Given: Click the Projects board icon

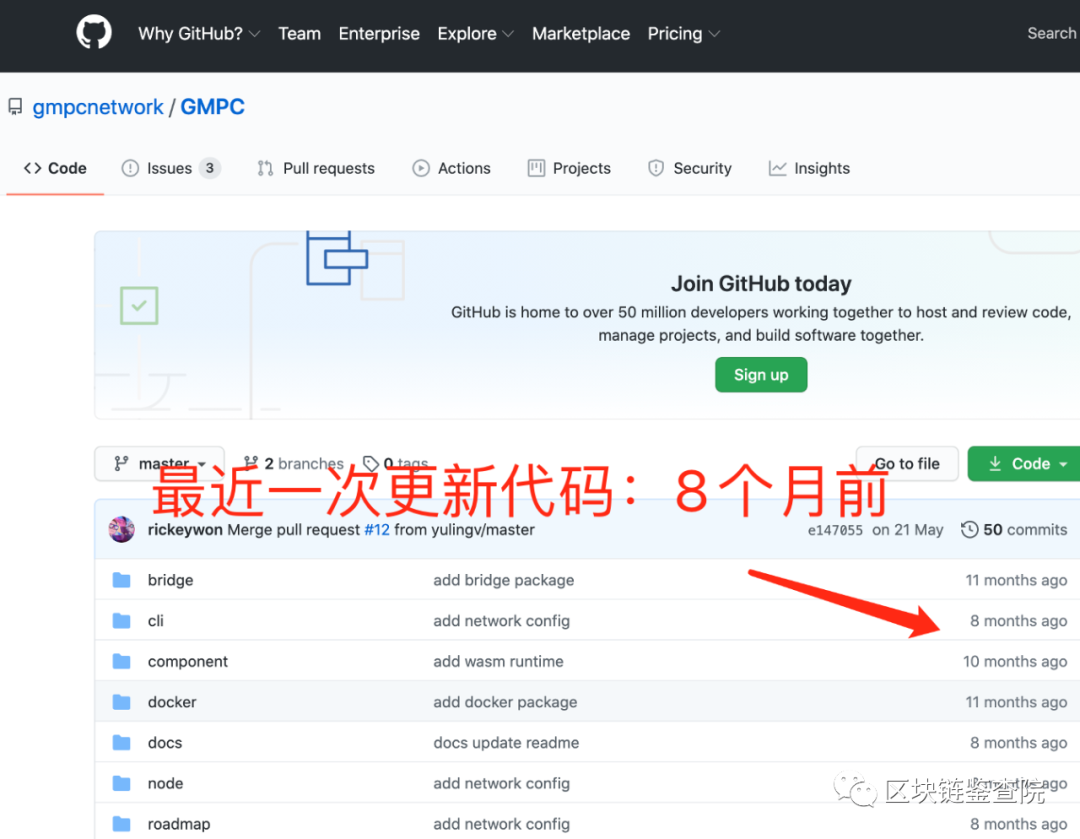Looking at the screenshot, I should (x=536, y=168).
